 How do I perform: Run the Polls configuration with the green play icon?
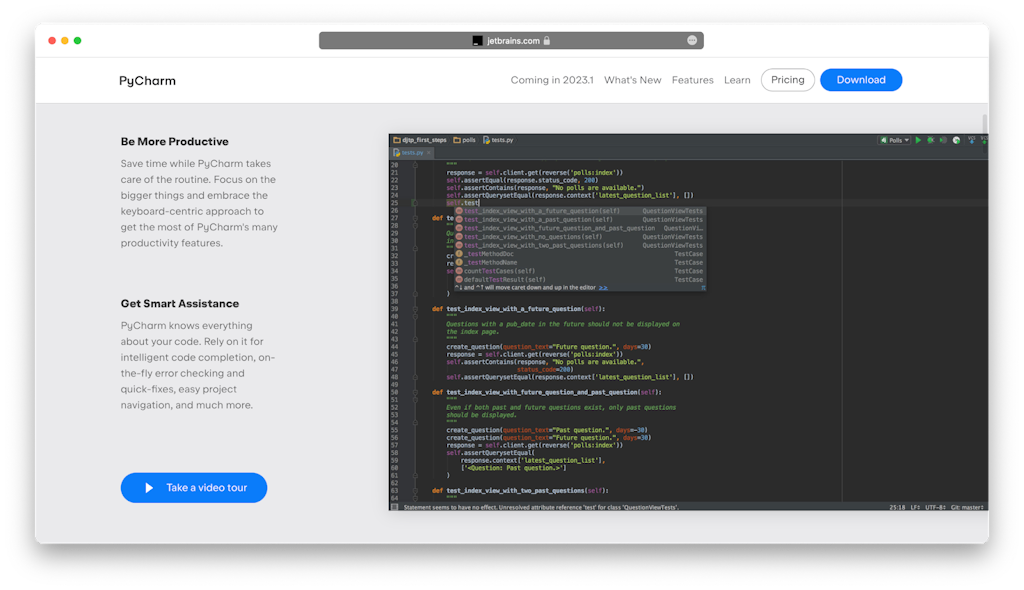[918, 141]
